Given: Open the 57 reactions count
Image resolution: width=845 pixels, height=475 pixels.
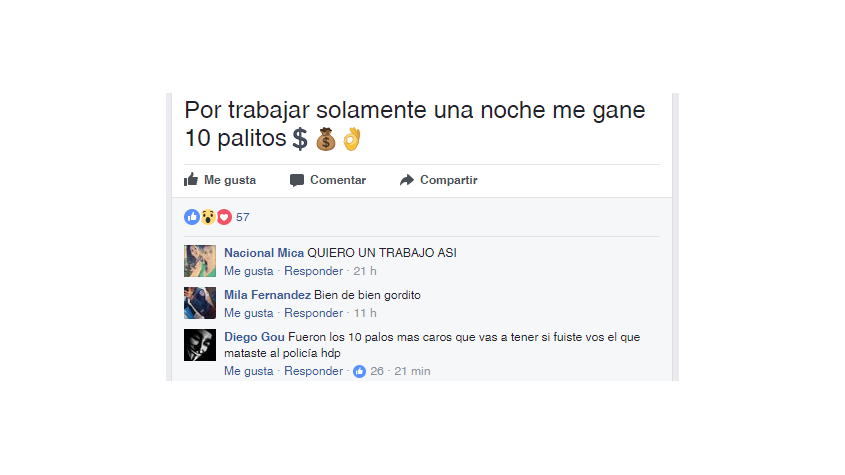Looking at the screenshot, I should pyautogui.click(x=243, y=217).
